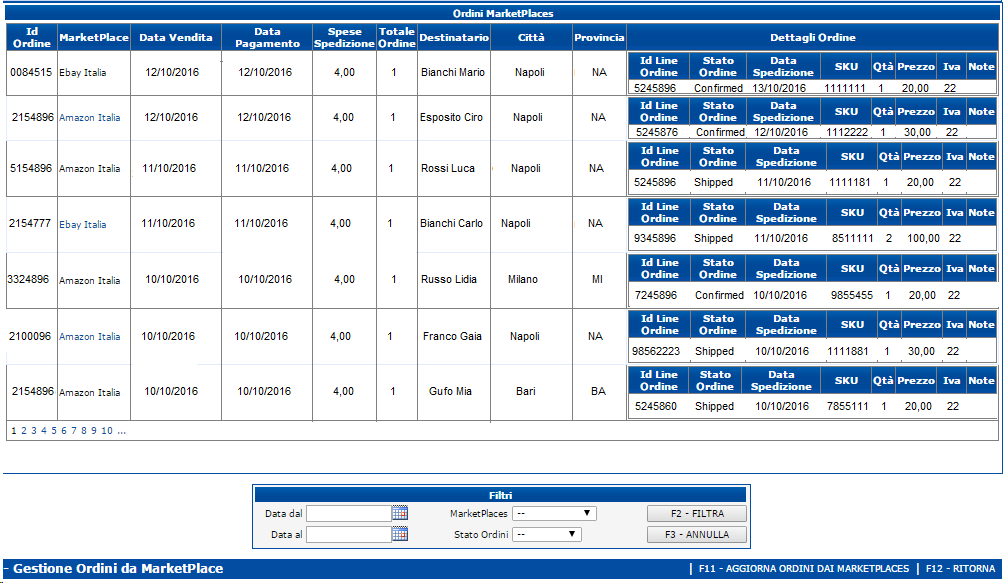Select the MarketPlace column header
The width and height of the screenshot is (1005, 583).
(94, 37)
